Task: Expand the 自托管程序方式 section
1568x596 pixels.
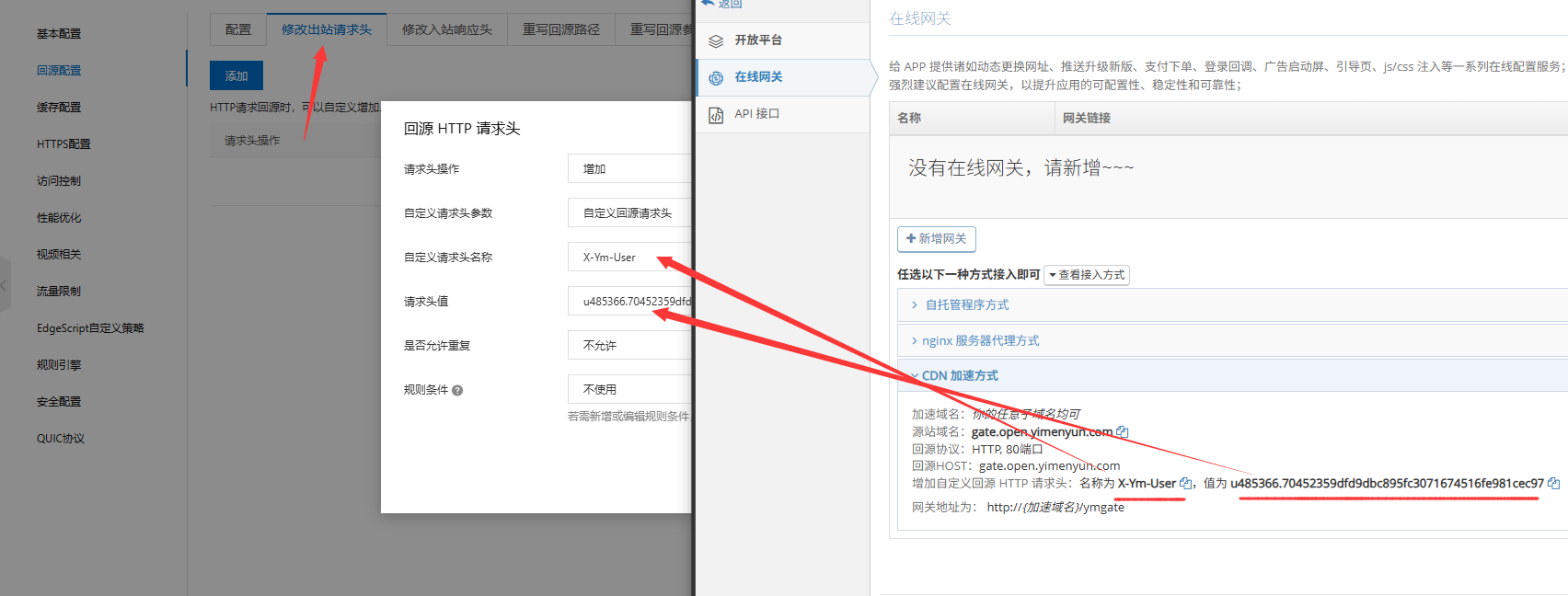Action: (x=966, y=305)
